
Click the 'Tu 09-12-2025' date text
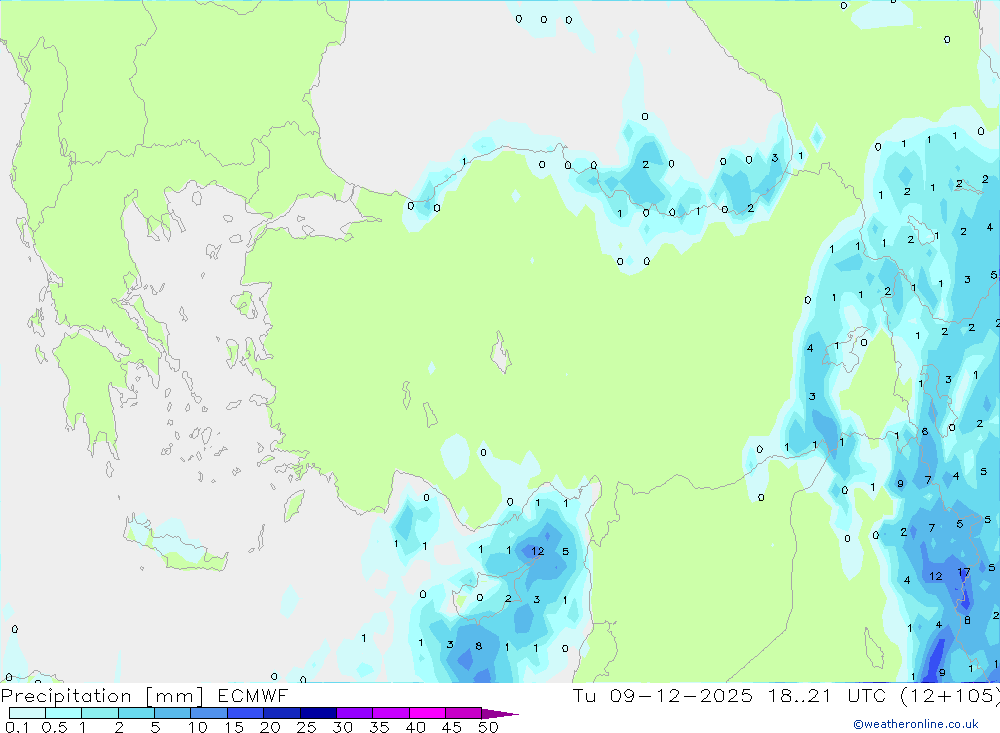coord(663,696)
